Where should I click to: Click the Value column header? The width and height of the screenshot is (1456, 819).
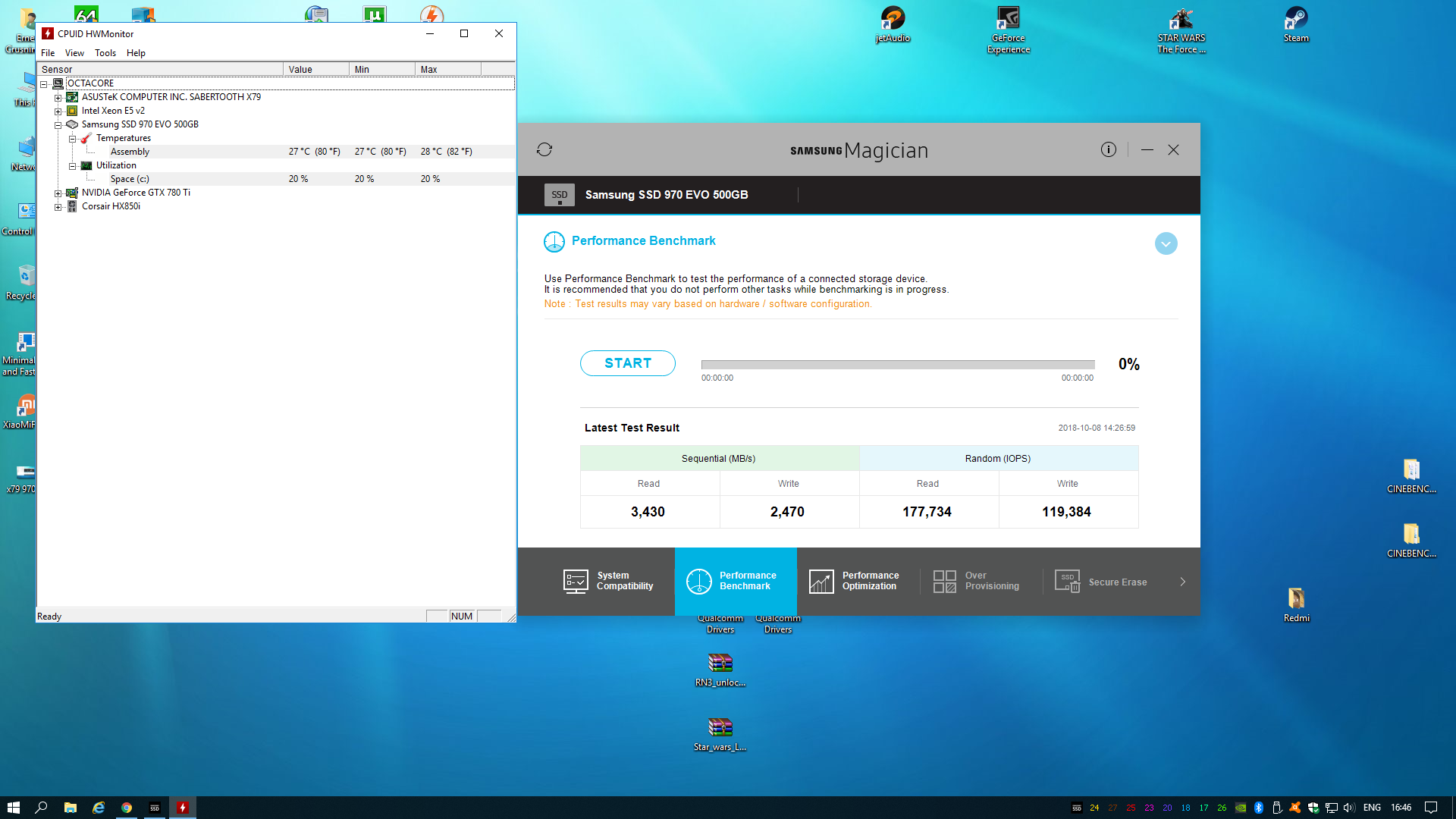coord(316,69)
